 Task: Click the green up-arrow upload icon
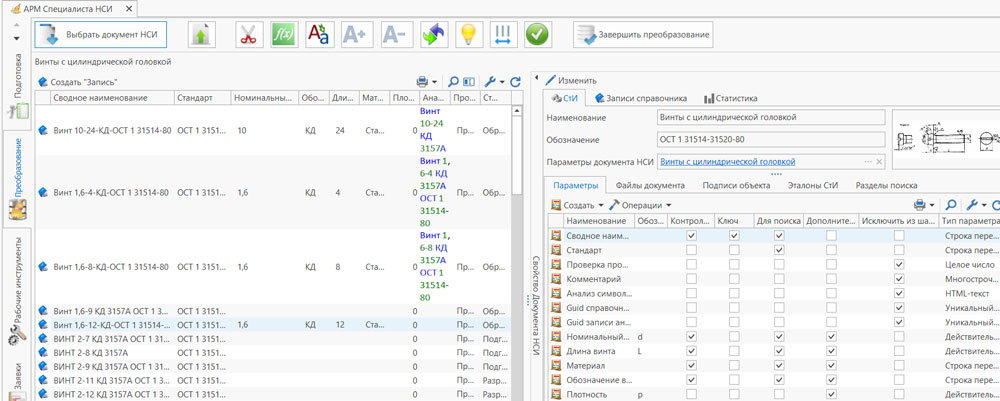pyautogui.click(x=202, y=35)
